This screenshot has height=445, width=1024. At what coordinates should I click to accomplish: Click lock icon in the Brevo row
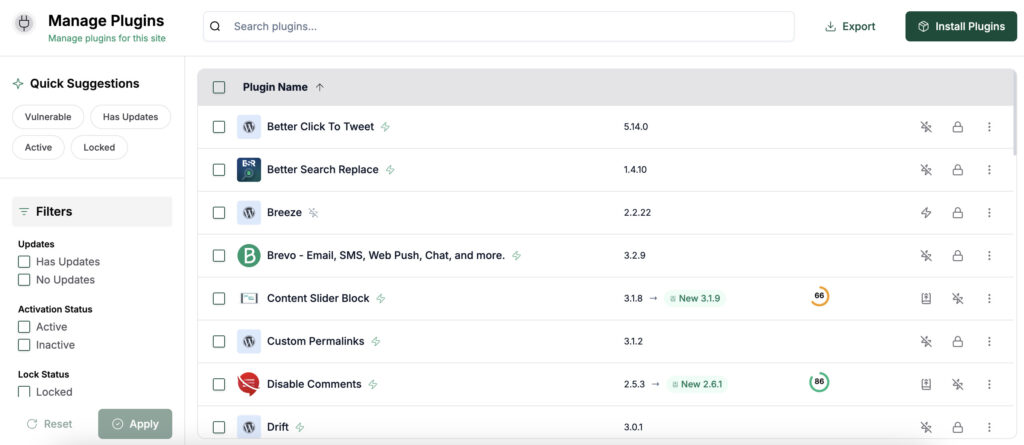(x=957, y=255)
